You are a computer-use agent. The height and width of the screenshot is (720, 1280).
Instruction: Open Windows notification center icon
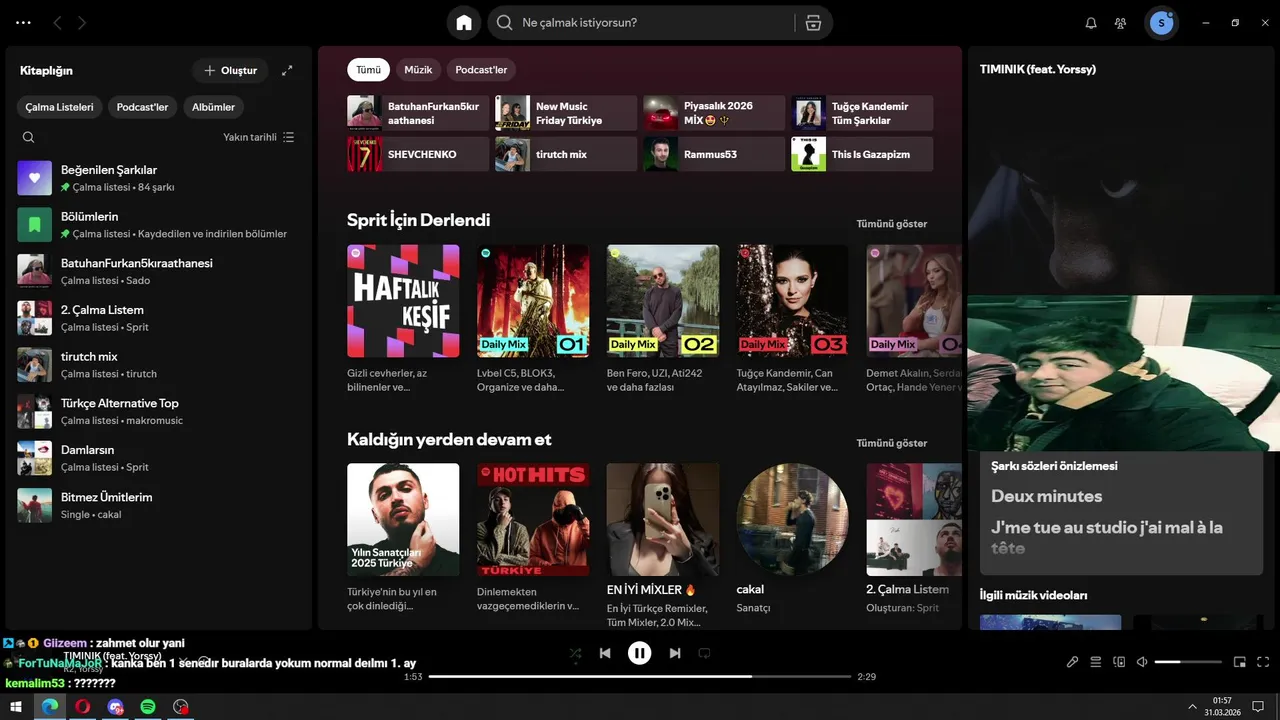(1258, 706)
